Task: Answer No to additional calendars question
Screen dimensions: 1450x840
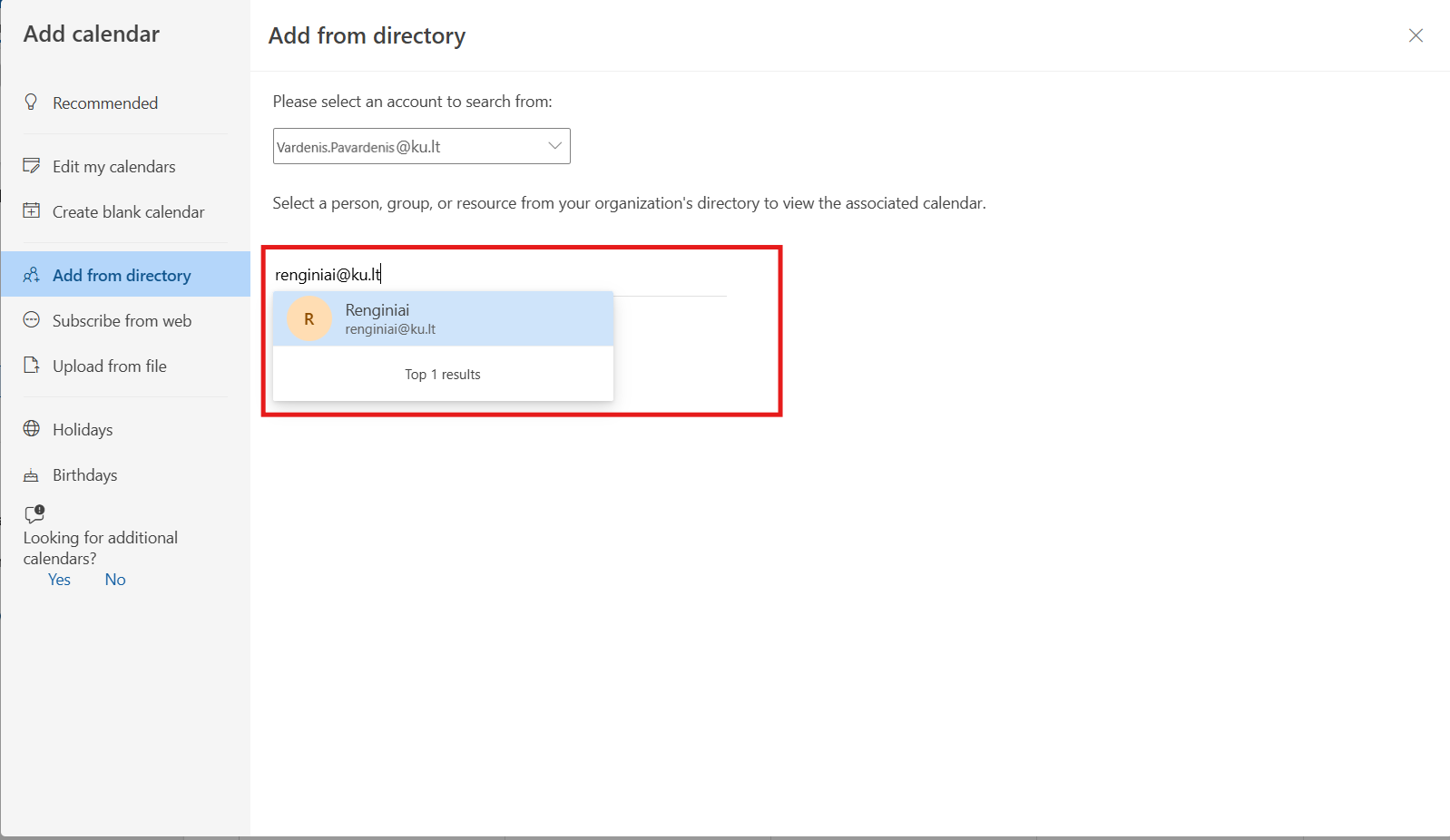Action: point(115,580)
